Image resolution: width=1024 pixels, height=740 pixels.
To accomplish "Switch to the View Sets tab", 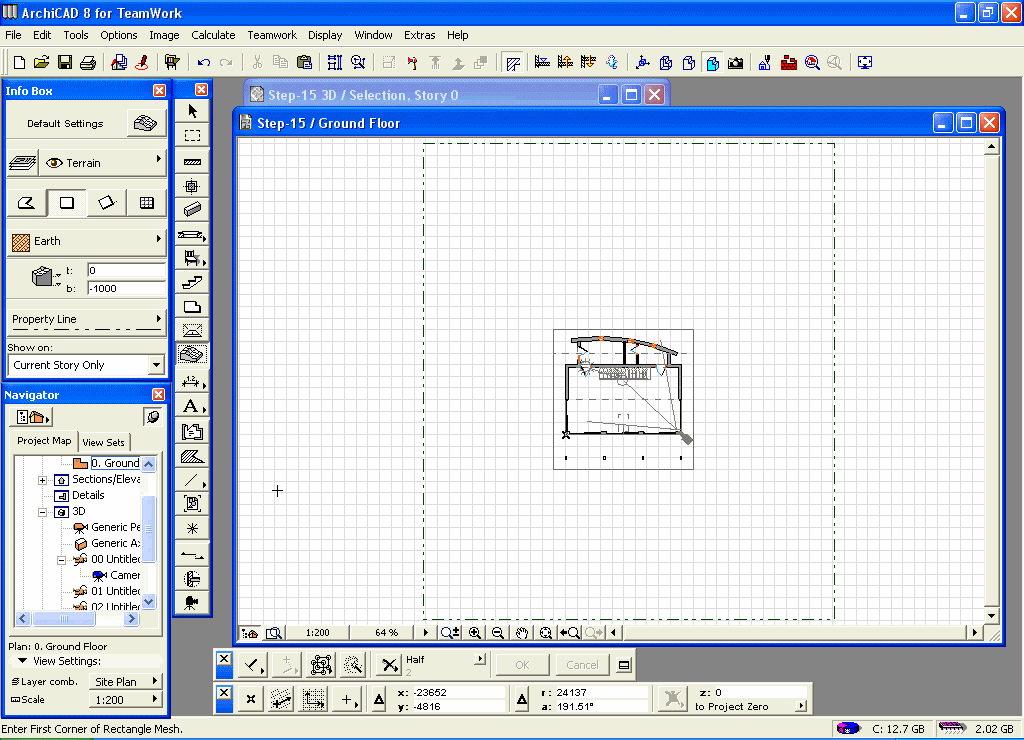I will [104, 442].
